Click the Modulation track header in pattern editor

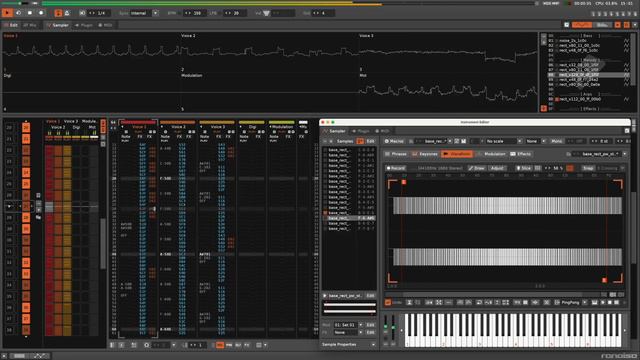282,127
